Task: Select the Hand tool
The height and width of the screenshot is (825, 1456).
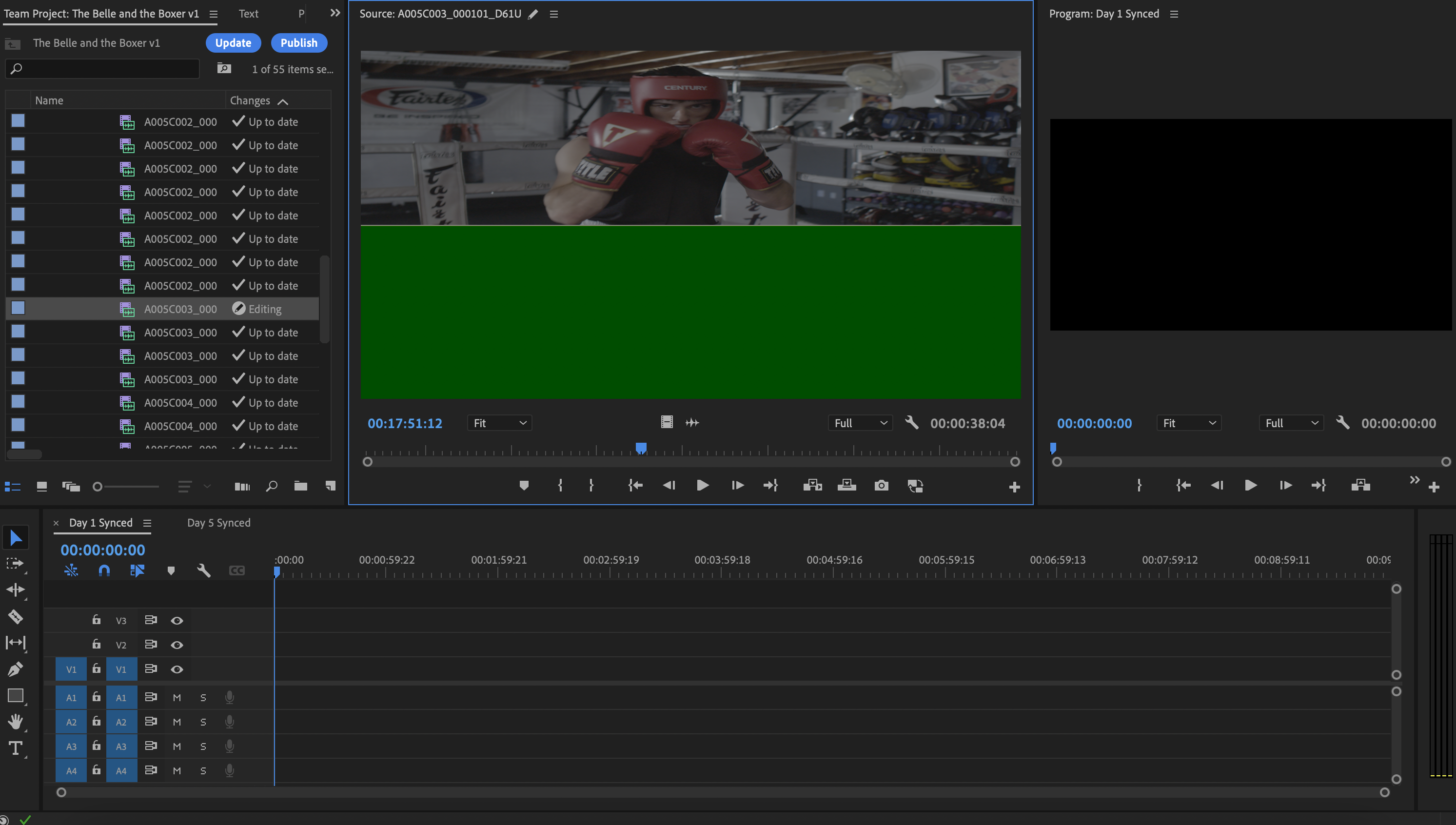Action: click(x=16, y=721)
